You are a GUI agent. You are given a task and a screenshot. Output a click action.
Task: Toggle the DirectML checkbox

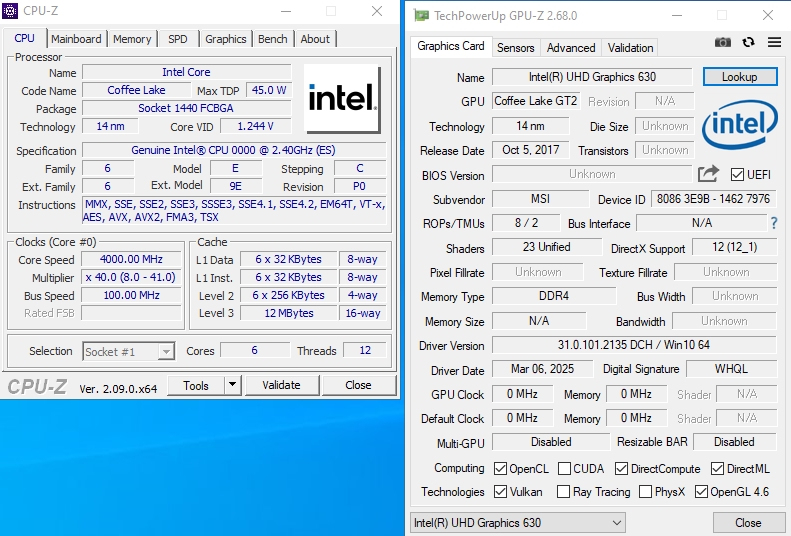point(717,468)
